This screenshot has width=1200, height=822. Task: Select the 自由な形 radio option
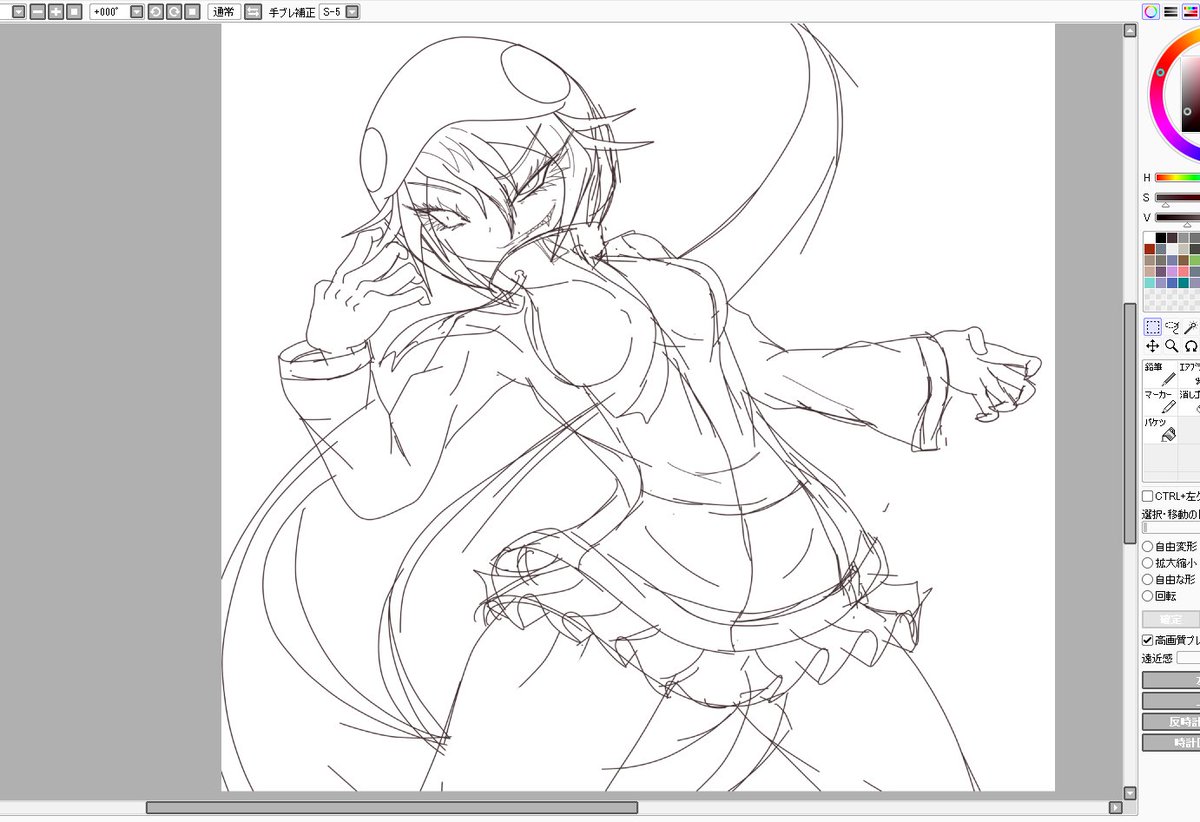click(1147, 579)
